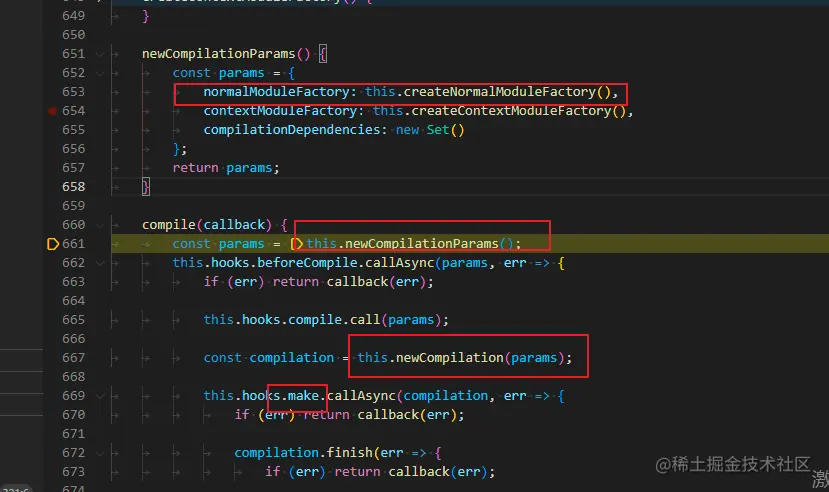This screenshot has width=829, height=492.
Task: Click line number 649 in the gutter
Action: tap(73, 16)
